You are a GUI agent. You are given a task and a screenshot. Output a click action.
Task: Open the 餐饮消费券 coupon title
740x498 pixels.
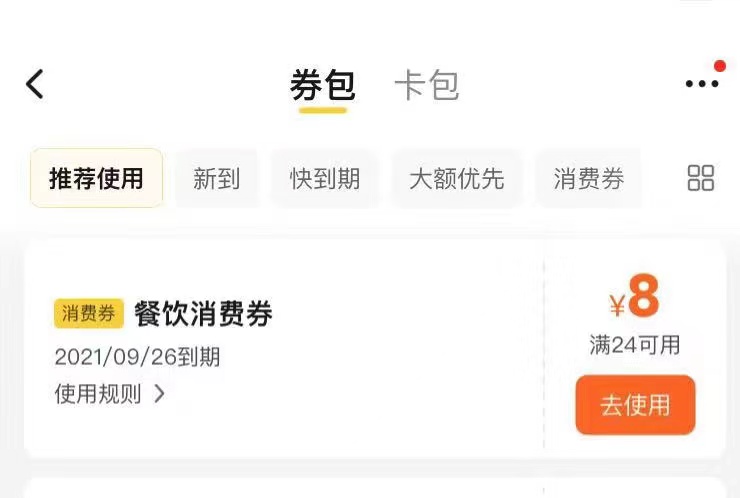[x=203, y=313]
